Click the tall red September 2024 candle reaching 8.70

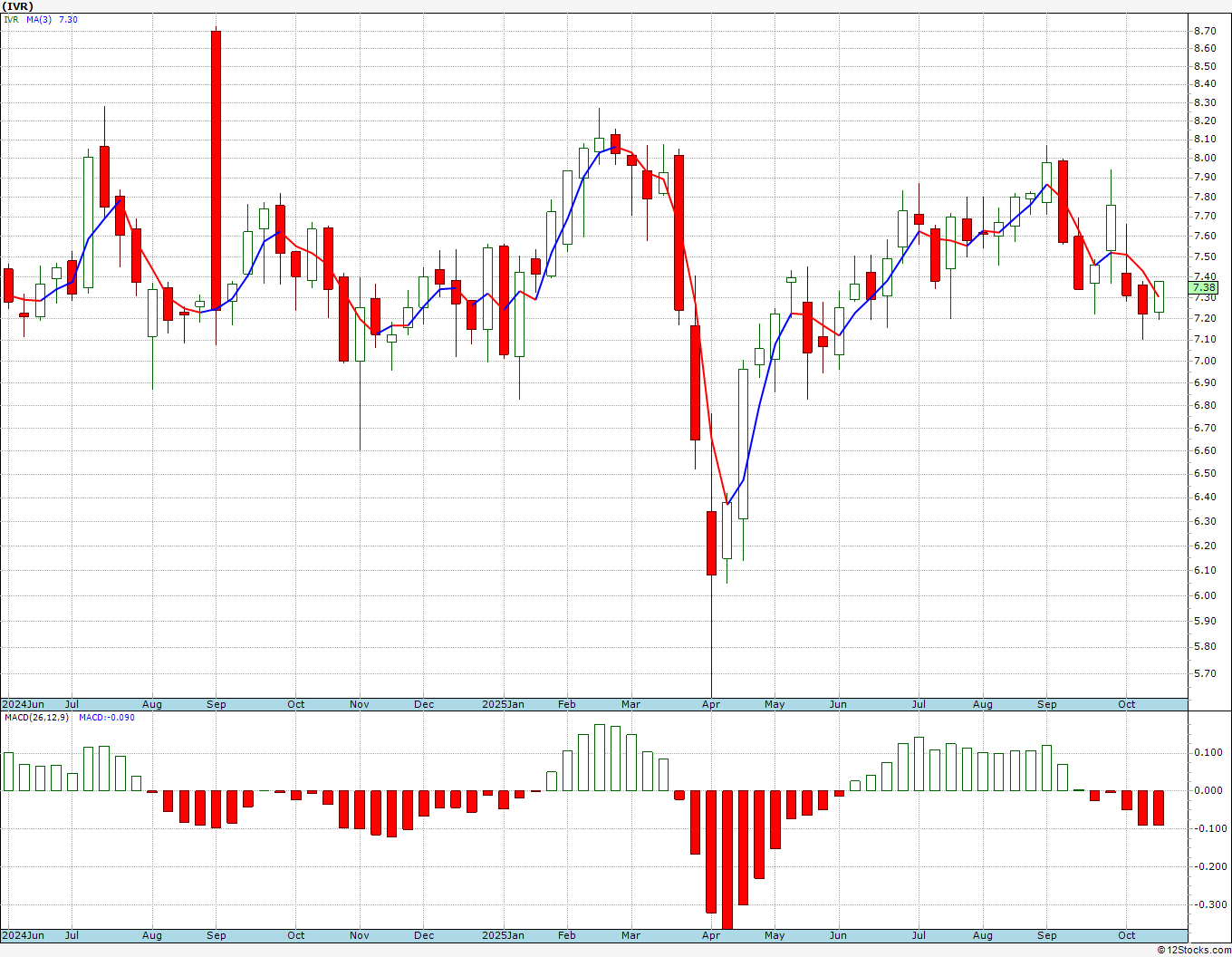point(216,170)
